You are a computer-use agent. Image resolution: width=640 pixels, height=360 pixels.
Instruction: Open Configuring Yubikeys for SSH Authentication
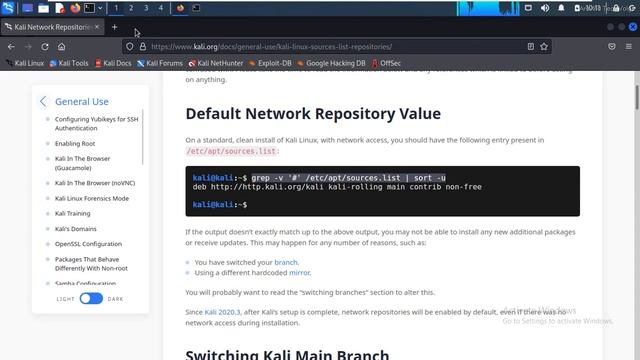click(96, 124)
